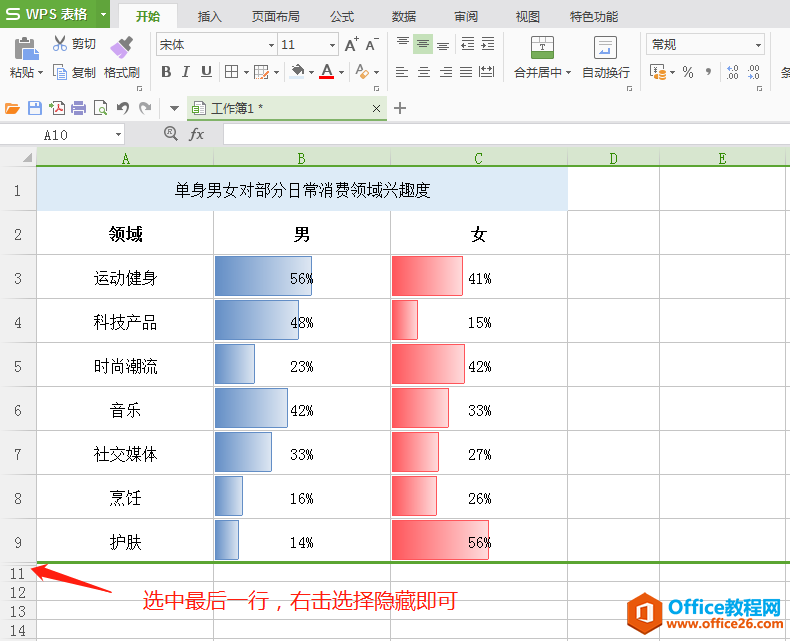Click the open folder icon

pos(12,108)
